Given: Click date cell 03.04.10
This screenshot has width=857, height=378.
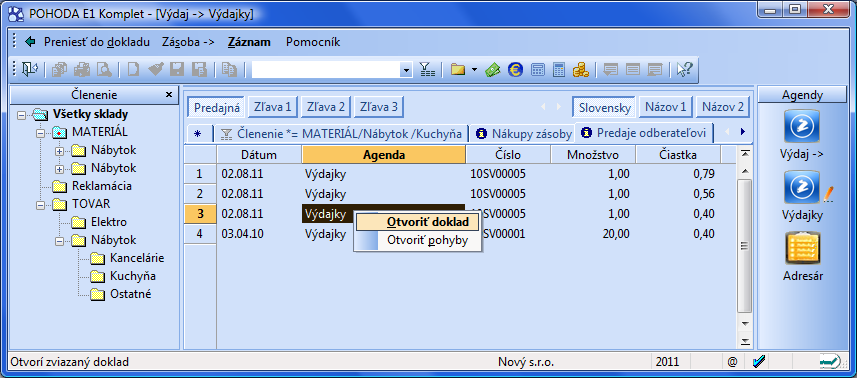Looking at the screenshot, I should coord(260,234).
